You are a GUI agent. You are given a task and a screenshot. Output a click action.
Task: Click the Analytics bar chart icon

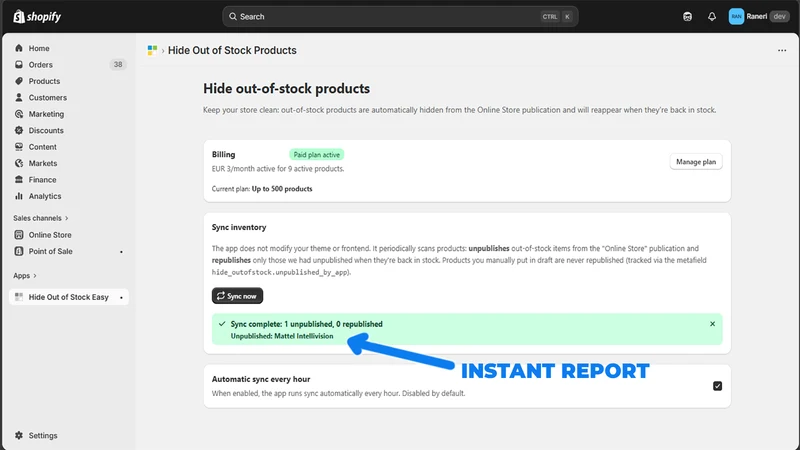tap(19, 196)
